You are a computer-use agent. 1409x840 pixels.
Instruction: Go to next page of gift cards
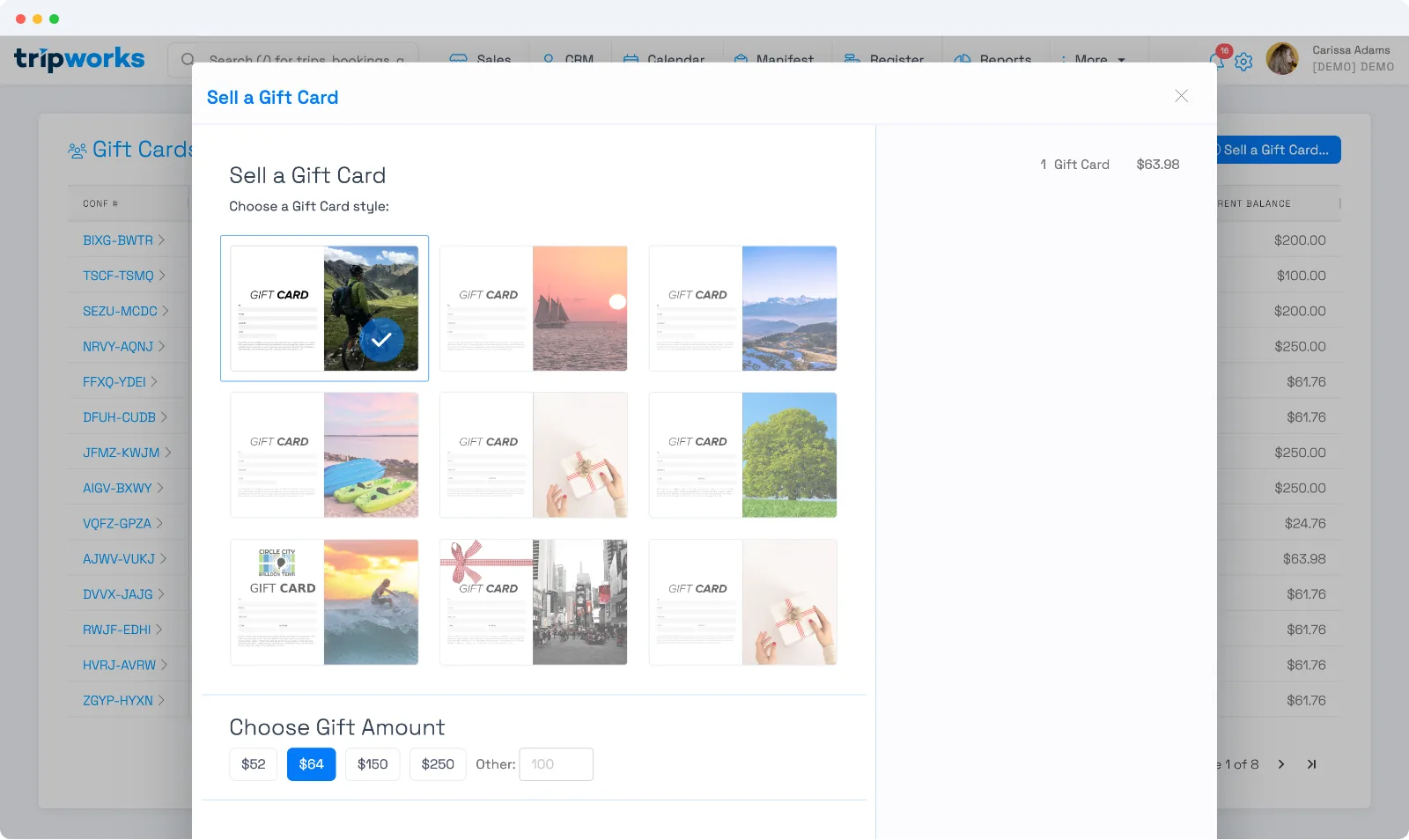[1281, 764]
